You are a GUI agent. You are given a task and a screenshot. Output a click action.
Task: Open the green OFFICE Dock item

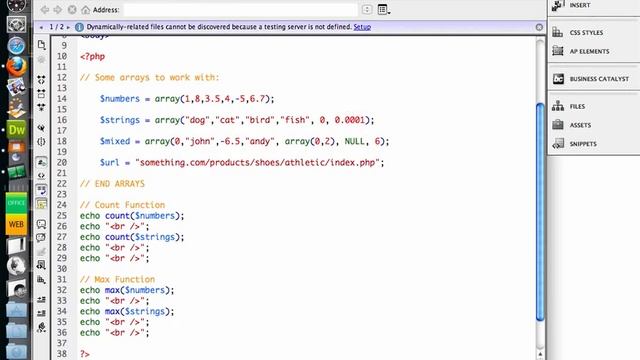[16, 203]
